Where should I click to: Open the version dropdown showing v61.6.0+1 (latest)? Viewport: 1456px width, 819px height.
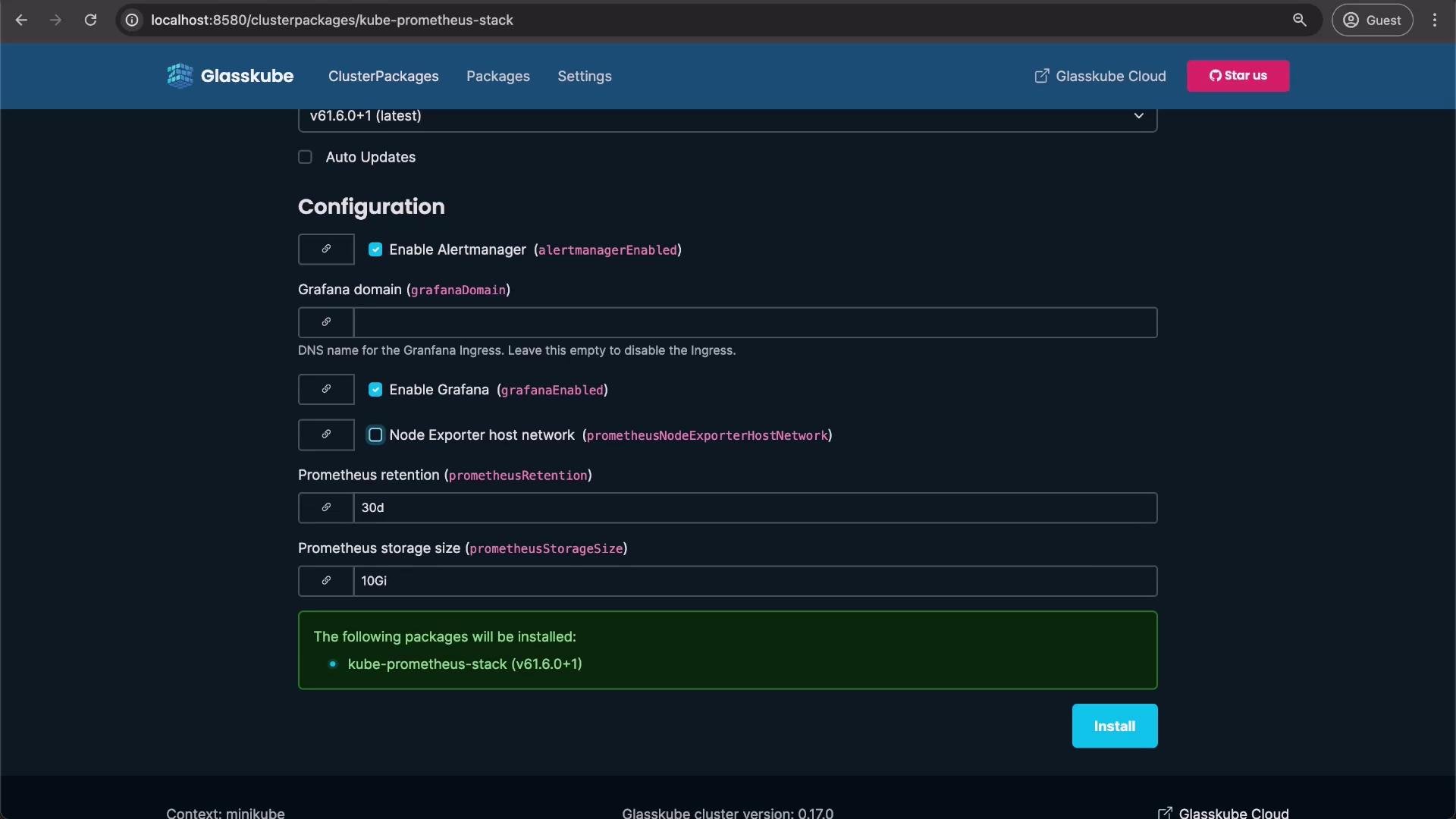(x=727, y=117)
